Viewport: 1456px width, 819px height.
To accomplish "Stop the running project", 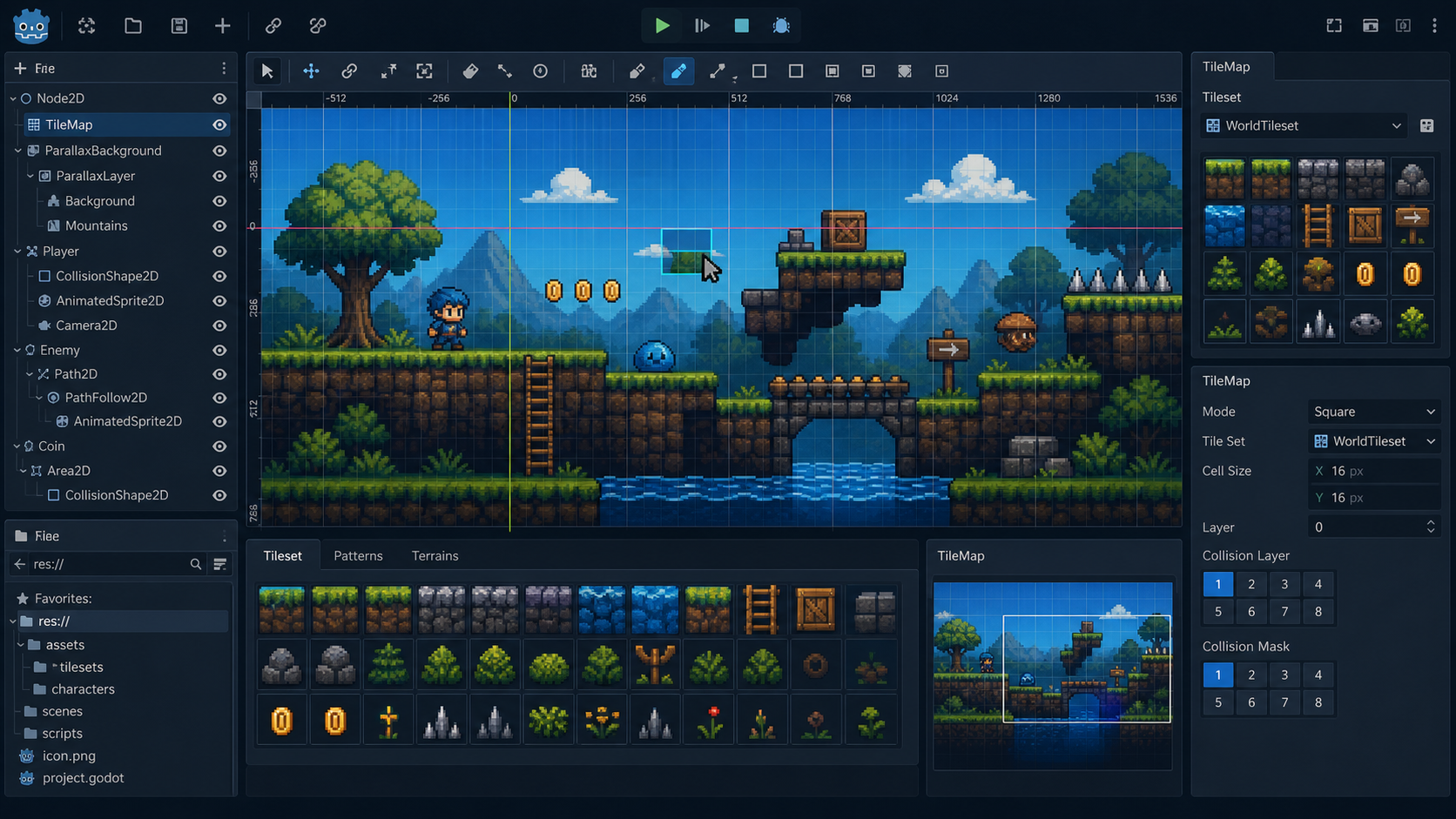I will point(741,25).
